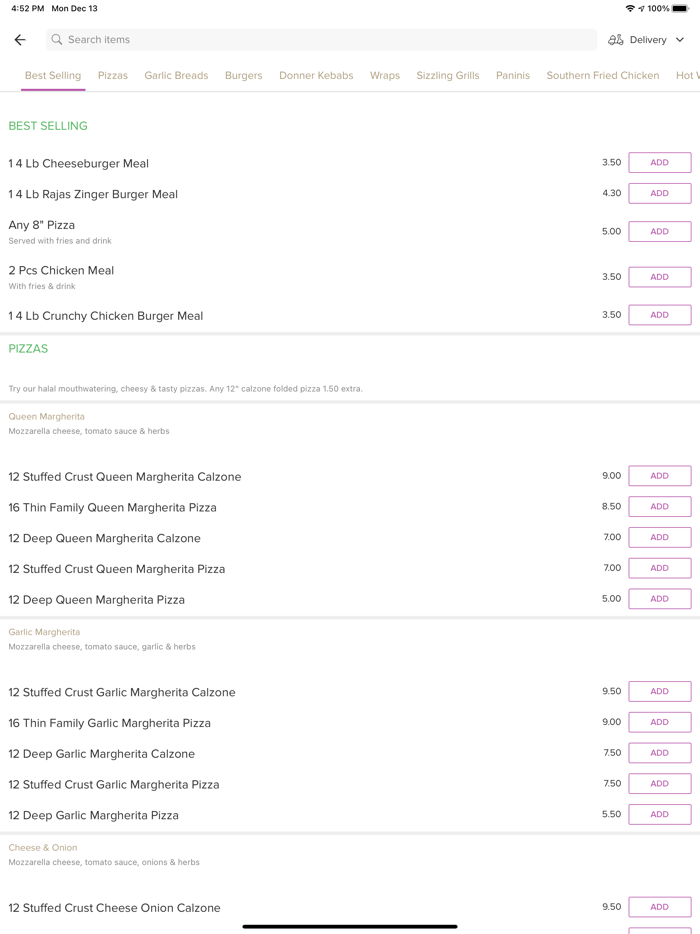Image resolution: width=700 pixels, height=934 pixels.
Task: Tap the back arrow icon
Action: tap(20, 40)
